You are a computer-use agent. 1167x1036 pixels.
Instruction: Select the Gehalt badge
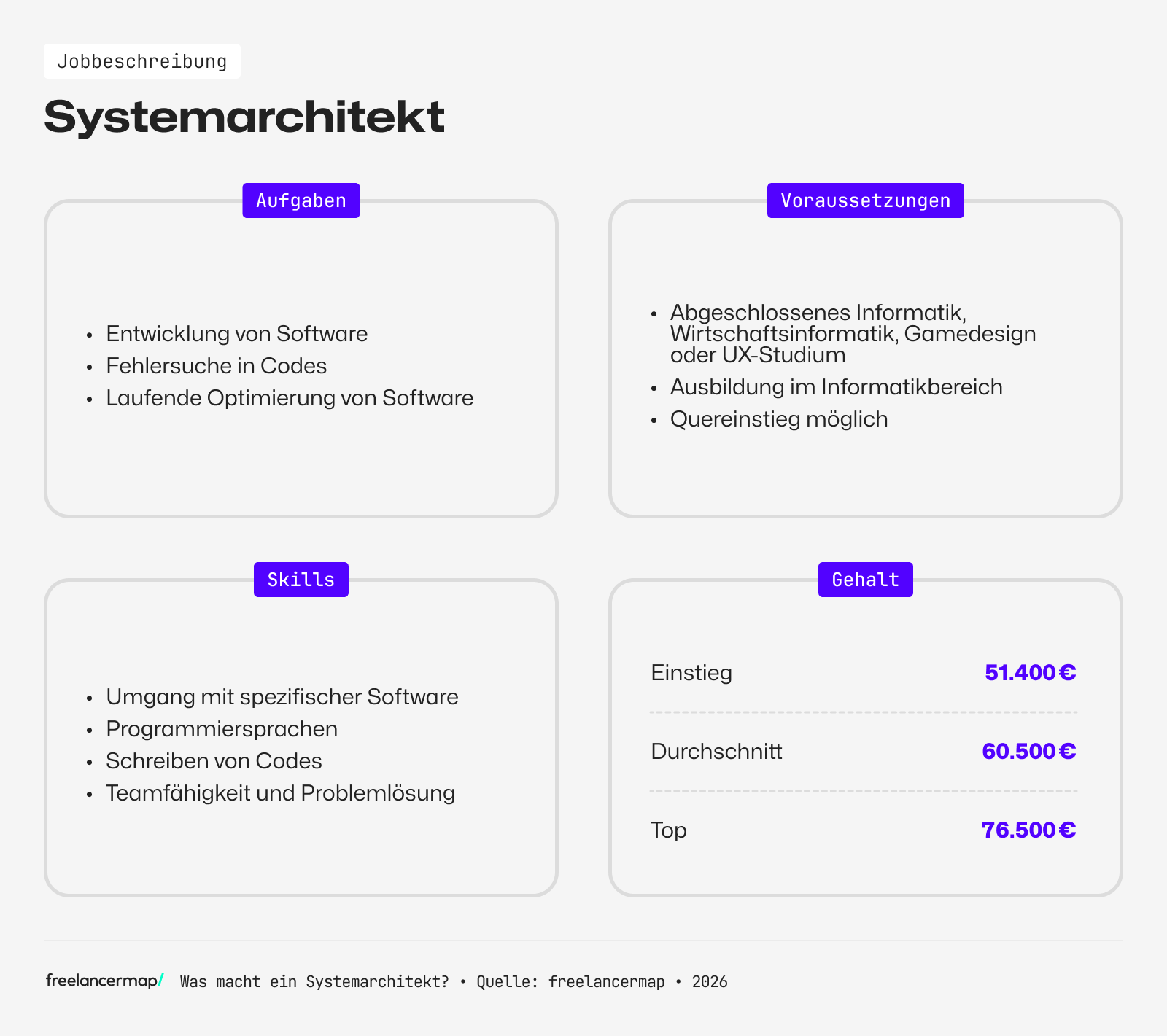[865, 579]
